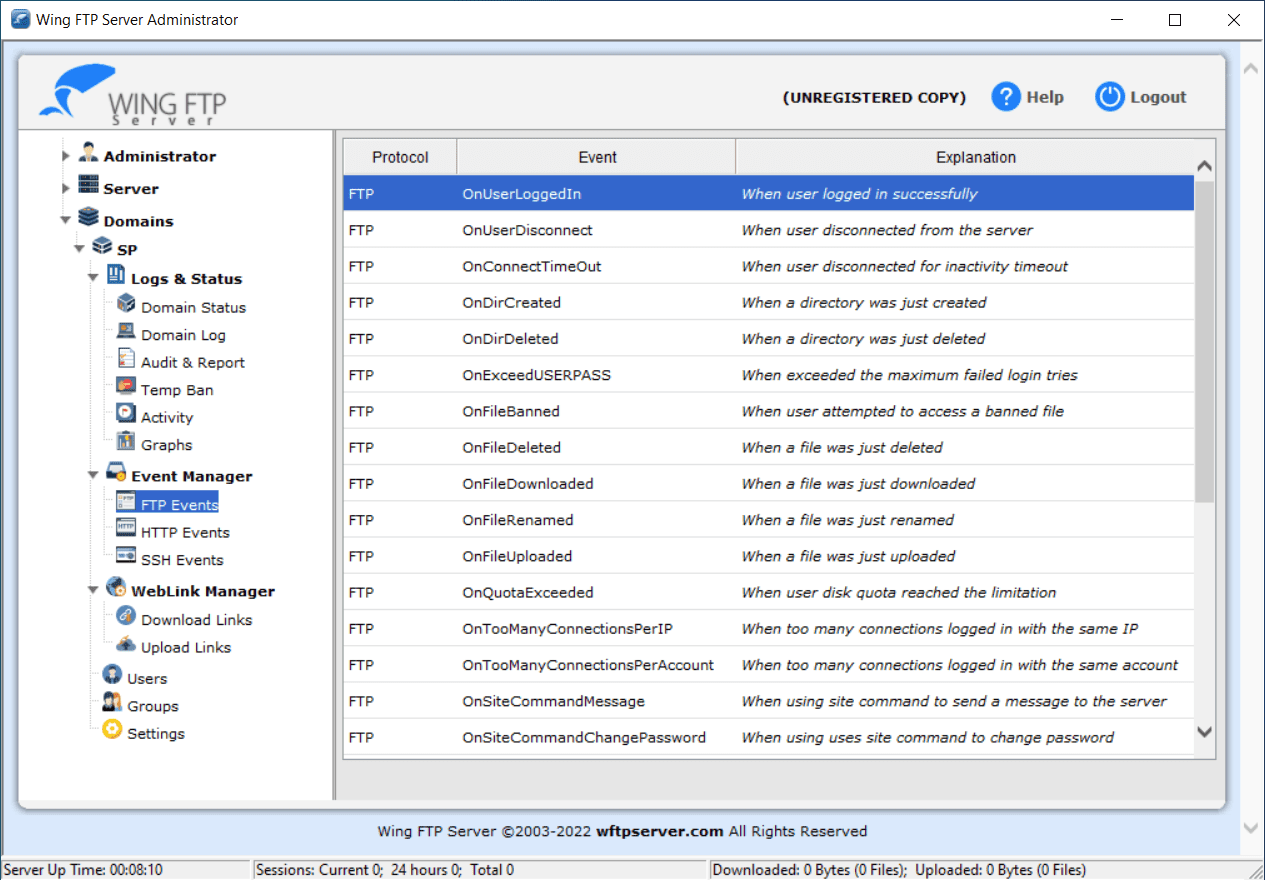Screen dimensions: 1265x880
Task: Select the OnSiteCommandChangePassword event
Action: (x=769, y=737)
